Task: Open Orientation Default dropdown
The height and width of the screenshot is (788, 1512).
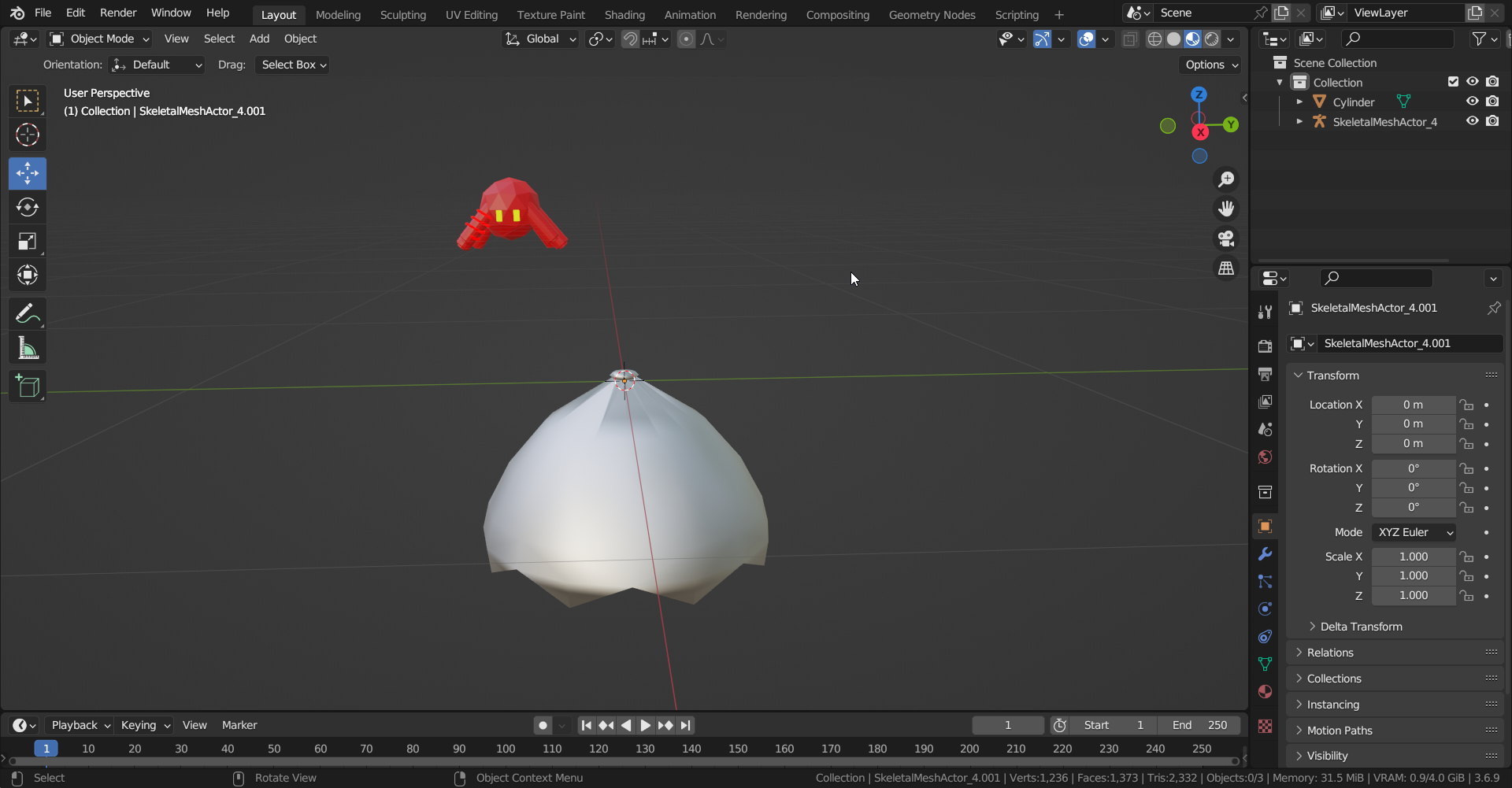Action: [157, 65]
